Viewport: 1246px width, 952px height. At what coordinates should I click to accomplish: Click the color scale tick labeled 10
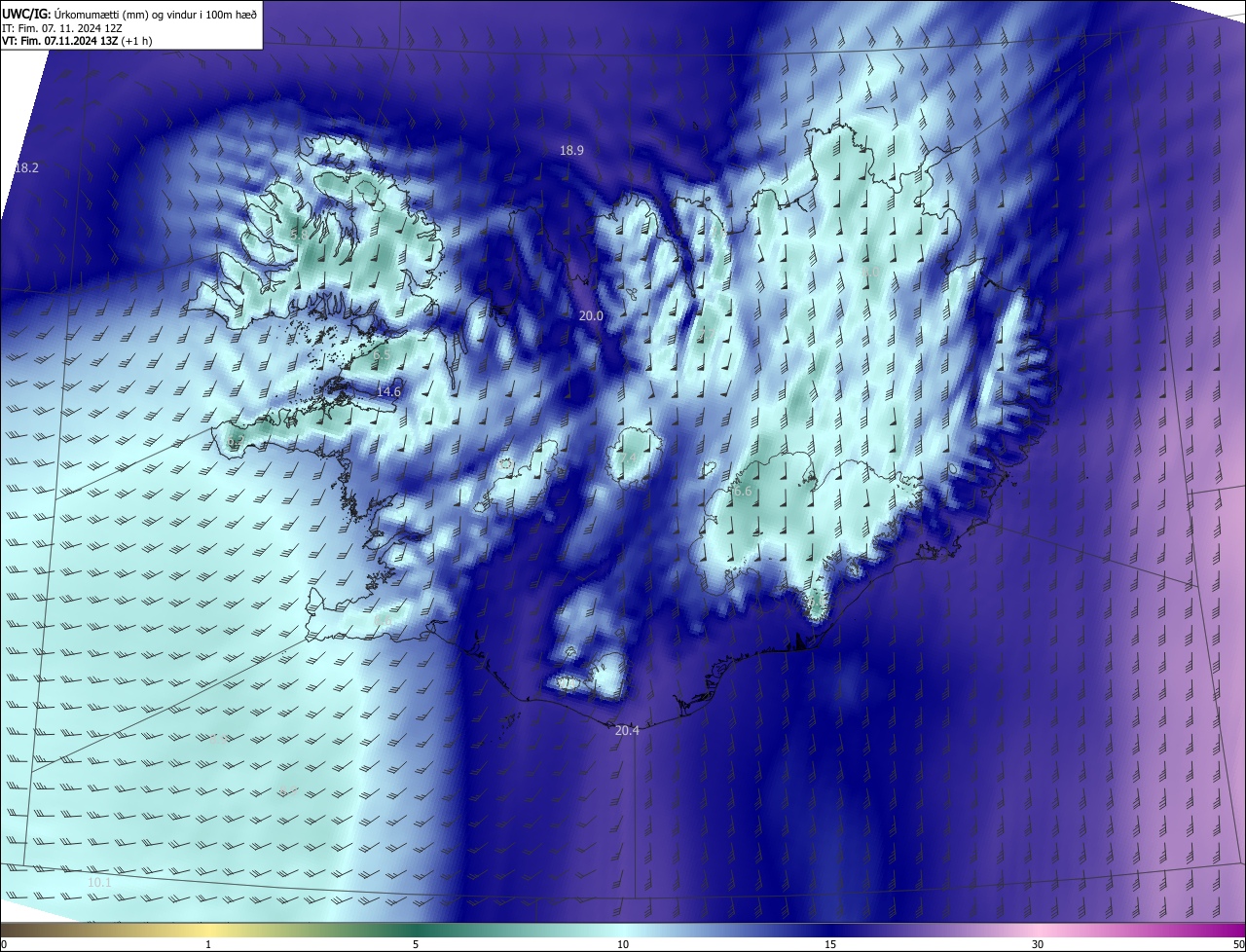tap(623, 944)
